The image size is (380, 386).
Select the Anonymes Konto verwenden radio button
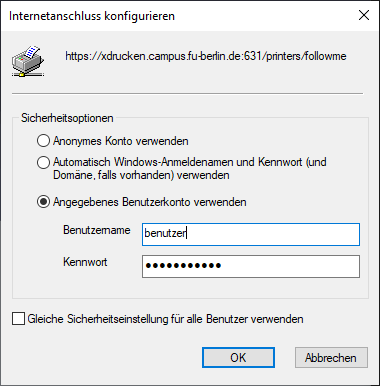point(43,141)
